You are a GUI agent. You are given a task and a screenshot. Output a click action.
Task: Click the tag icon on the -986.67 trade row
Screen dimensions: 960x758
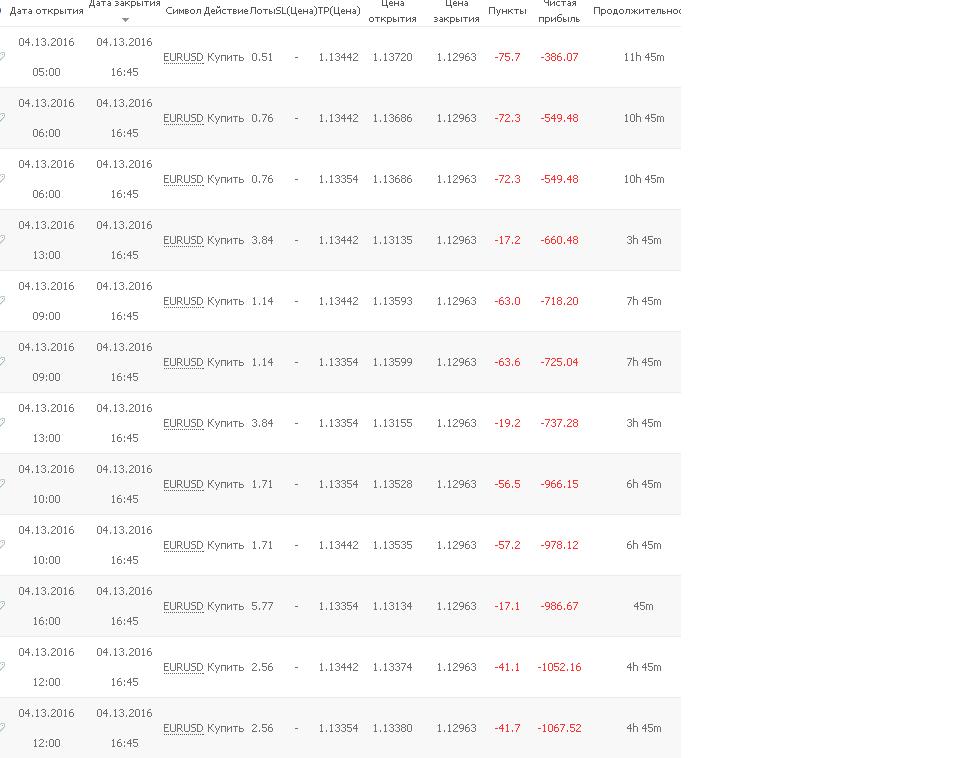point(2,606)
